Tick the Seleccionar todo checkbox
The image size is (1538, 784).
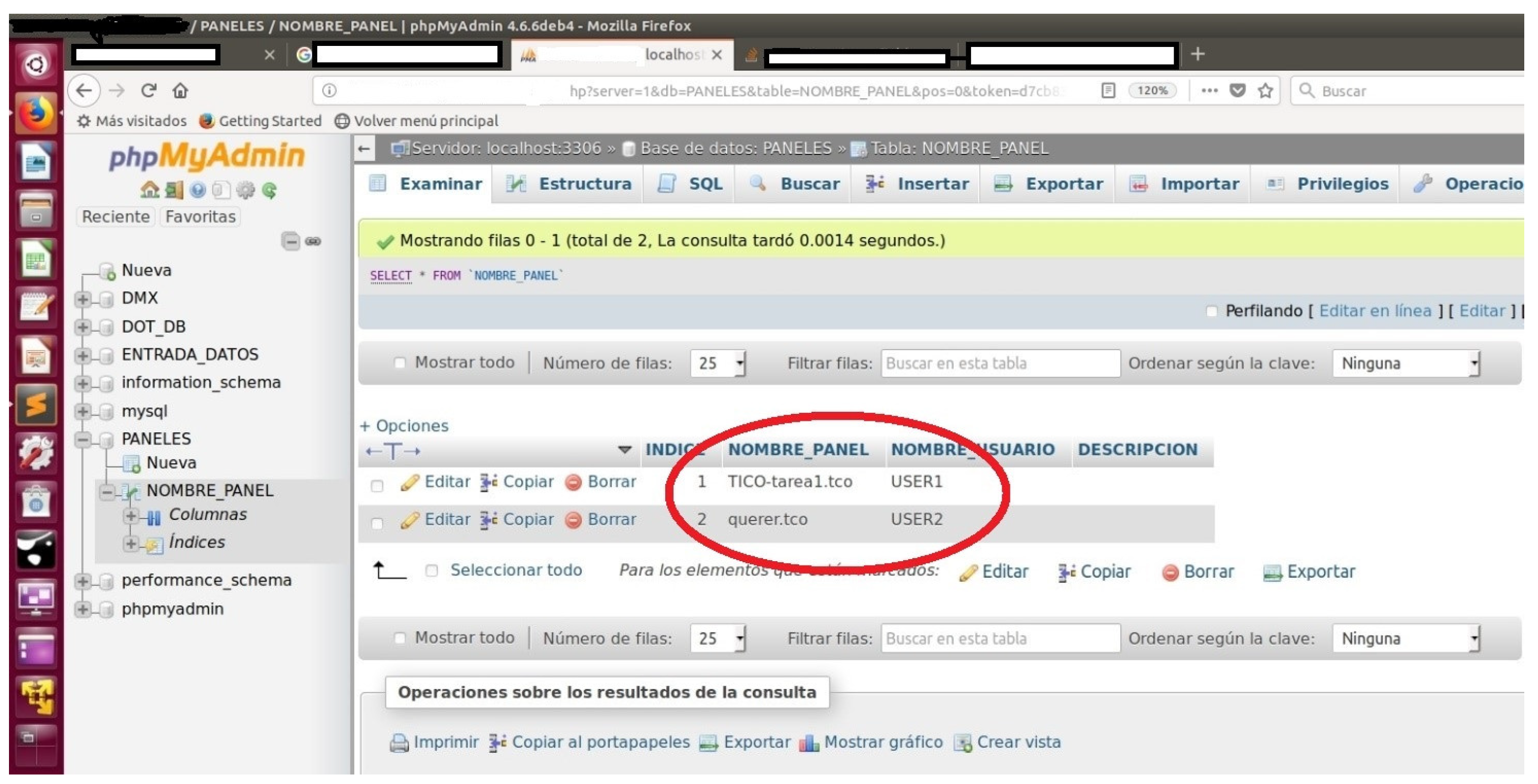pyautogui.click(x=432, y=571)
